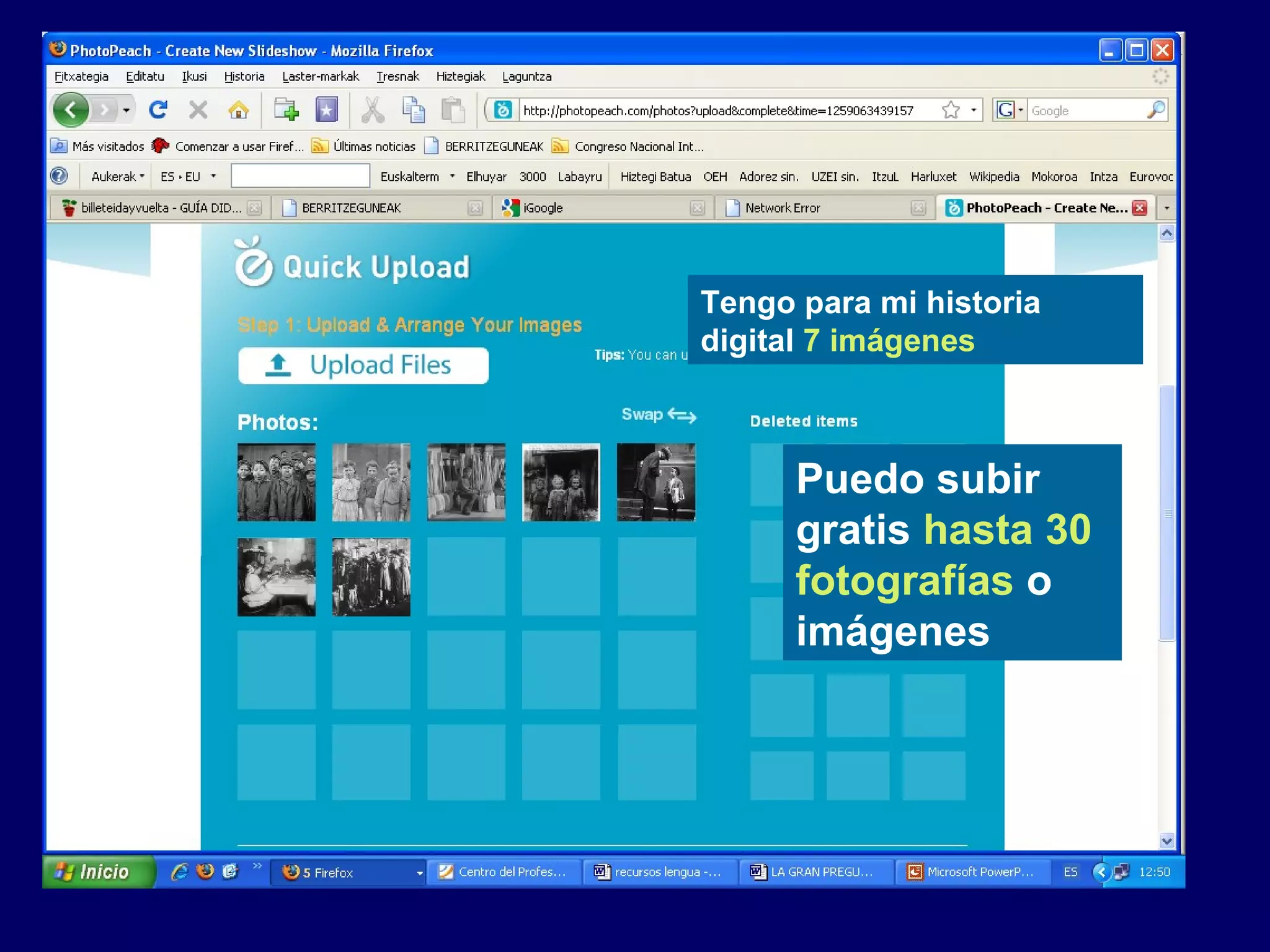Close the PhotoPeach tab

click(x=1139, y=208)
